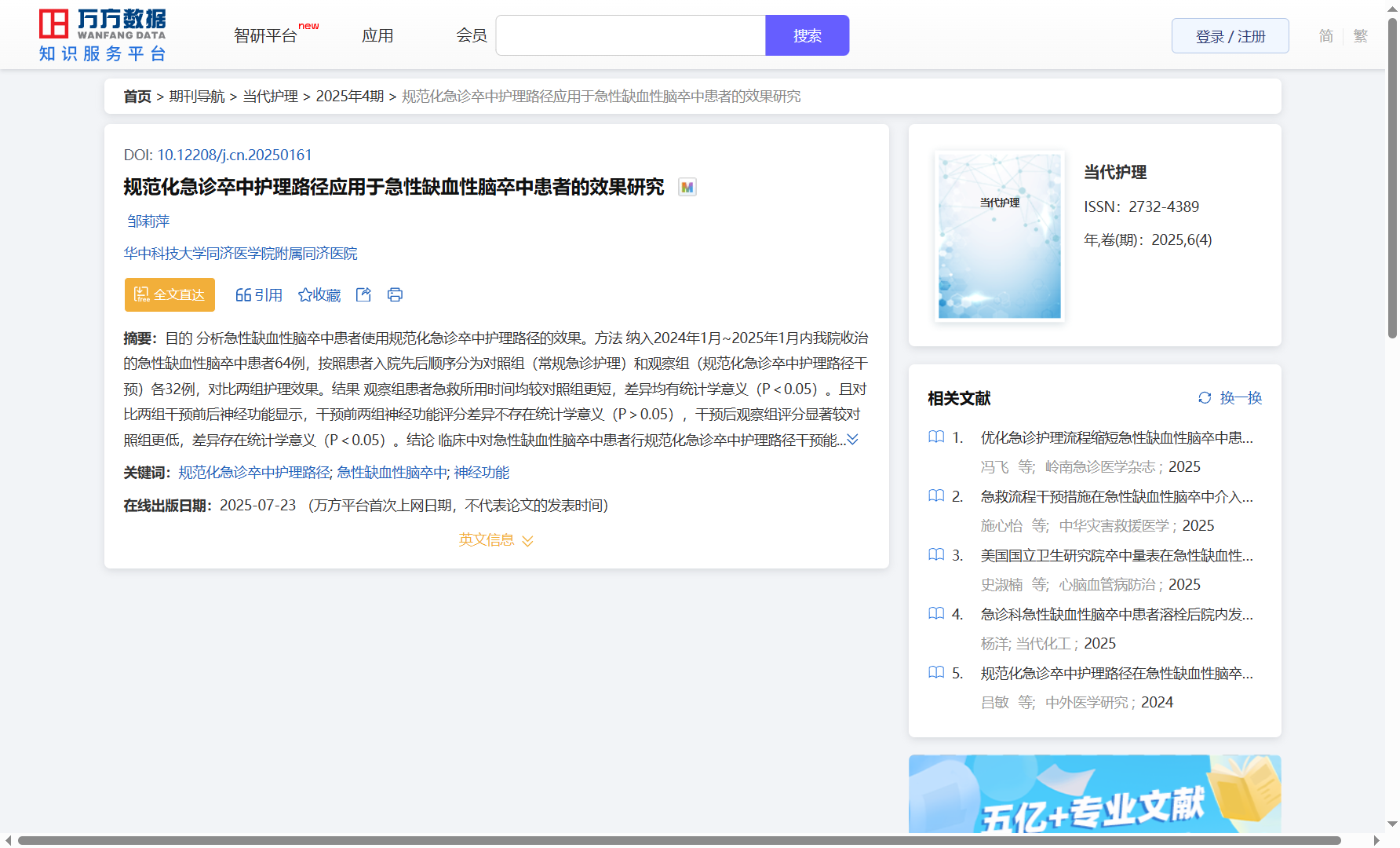This screenshot has width=1400, height=848.
Task: Open 全文直达 full text button
Action: tap(170, 294)
